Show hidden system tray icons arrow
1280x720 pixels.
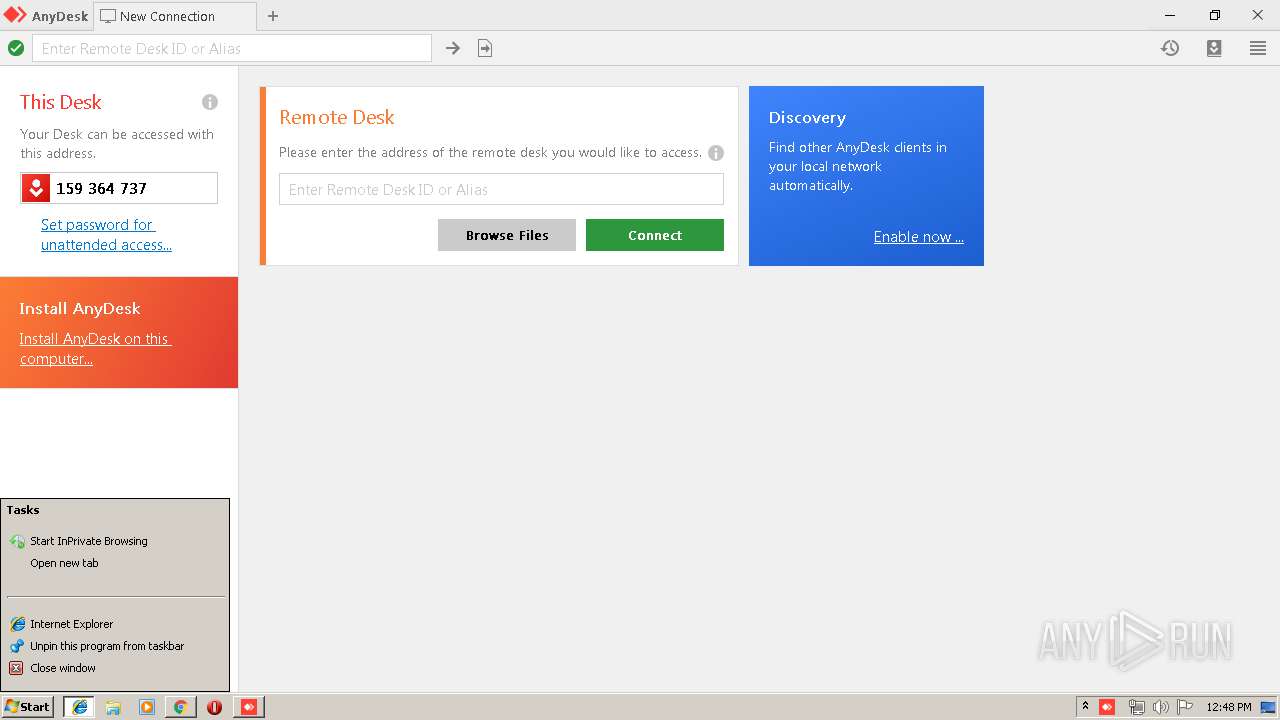coord(1085,707)
